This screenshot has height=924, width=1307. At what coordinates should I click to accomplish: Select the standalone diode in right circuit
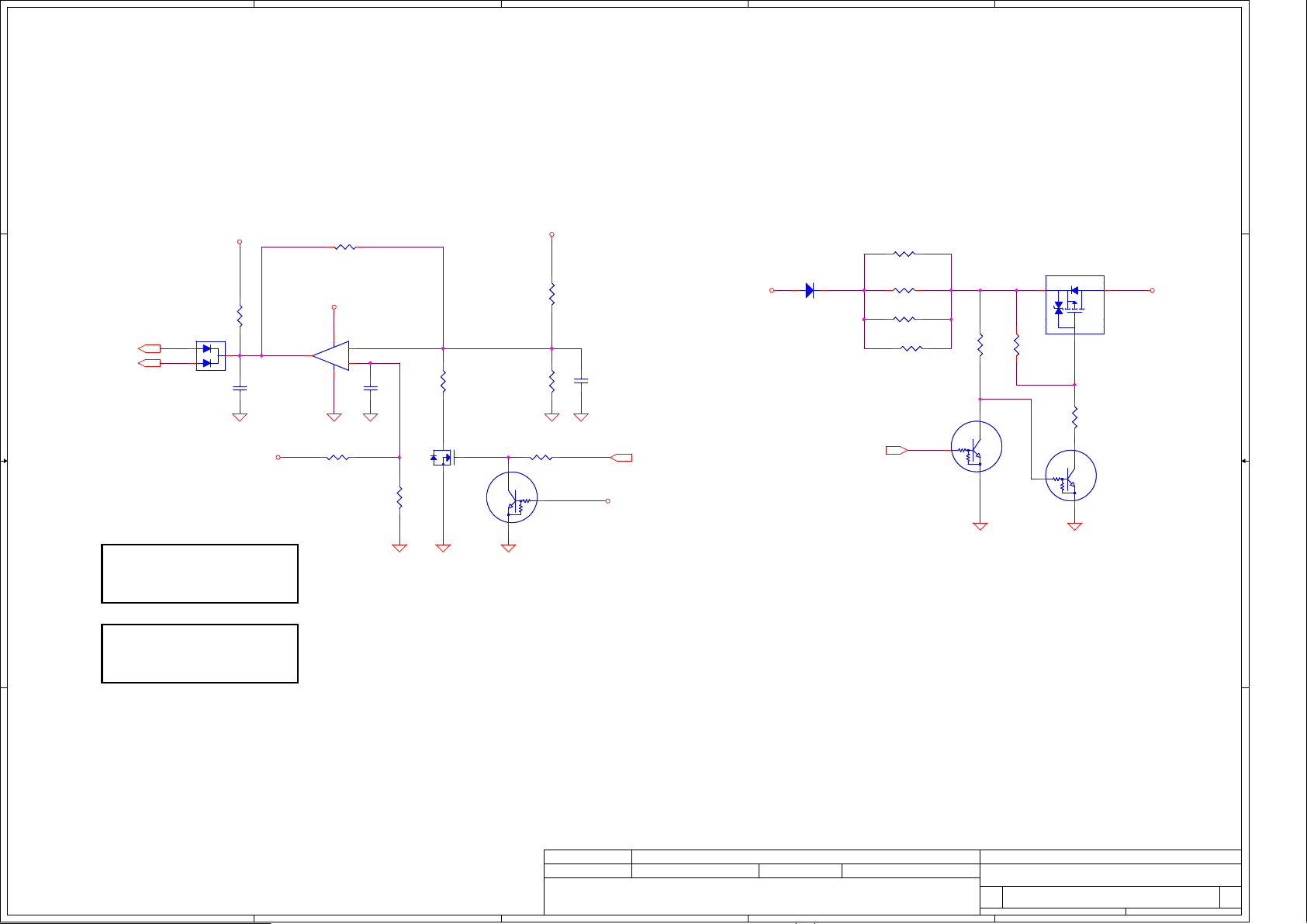pyautogui.click(x=810, y=291)
